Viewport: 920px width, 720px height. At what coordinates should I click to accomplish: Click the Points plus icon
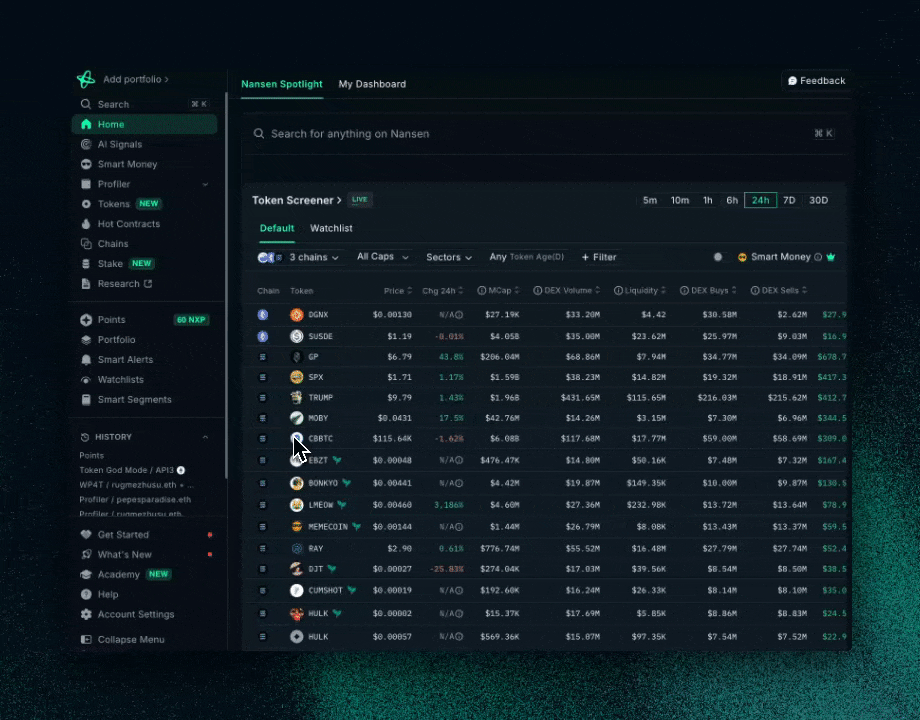[x=86, y=320]
